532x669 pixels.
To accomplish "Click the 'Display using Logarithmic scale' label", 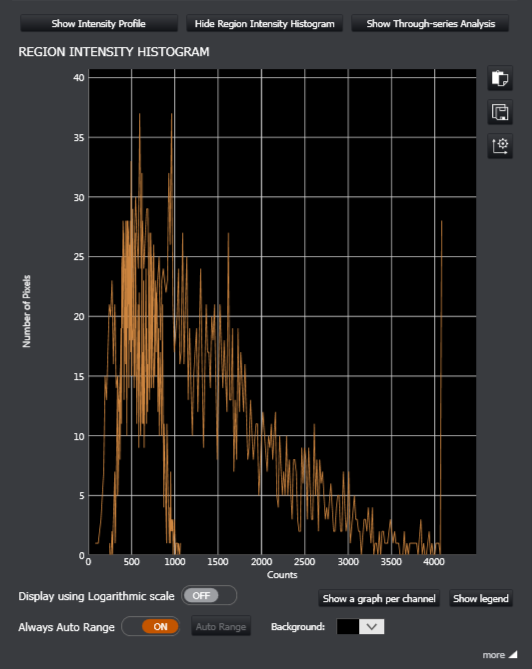I will [96, 596].
